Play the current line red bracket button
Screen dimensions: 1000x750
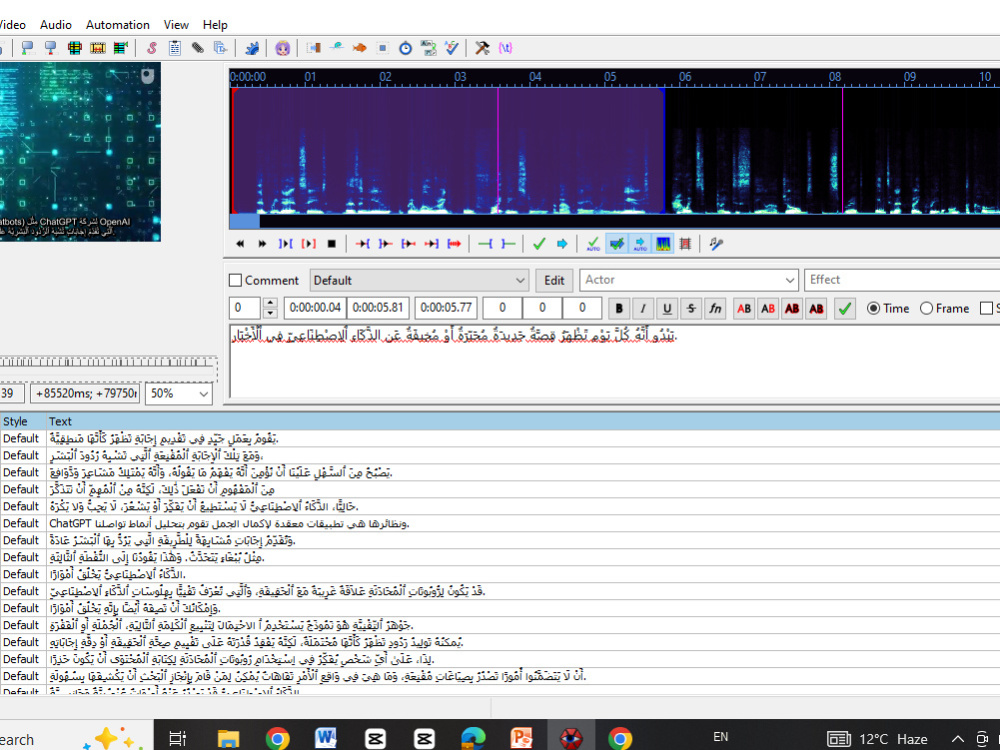pyautogui.click(x=308, y=244)
